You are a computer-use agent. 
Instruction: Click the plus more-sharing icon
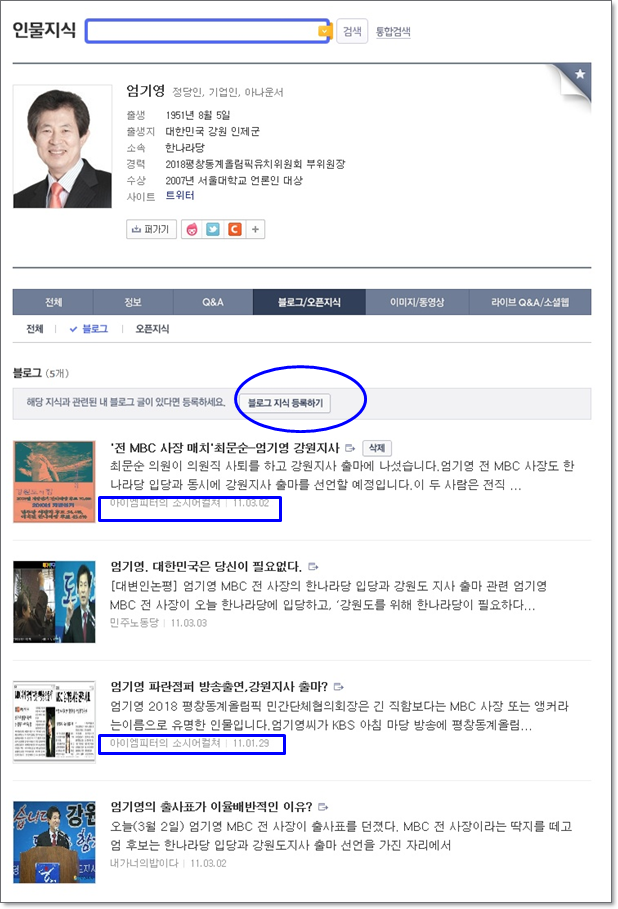[x=255, y=230]
